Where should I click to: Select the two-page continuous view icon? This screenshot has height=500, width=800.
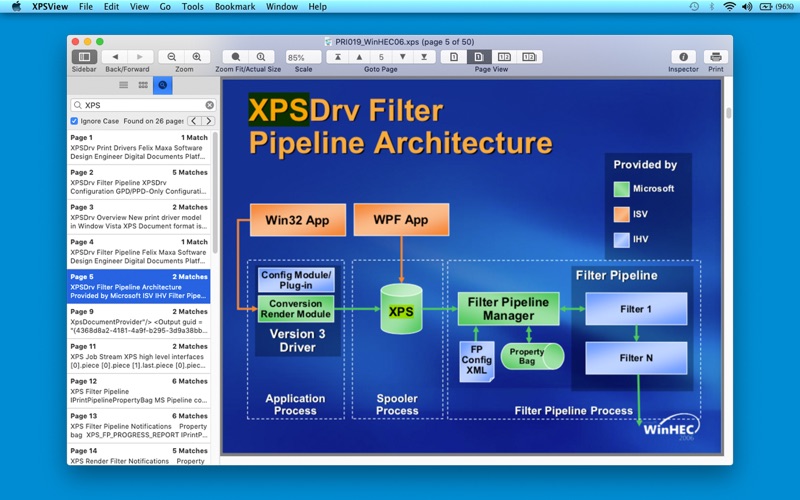tap(529, 57)
